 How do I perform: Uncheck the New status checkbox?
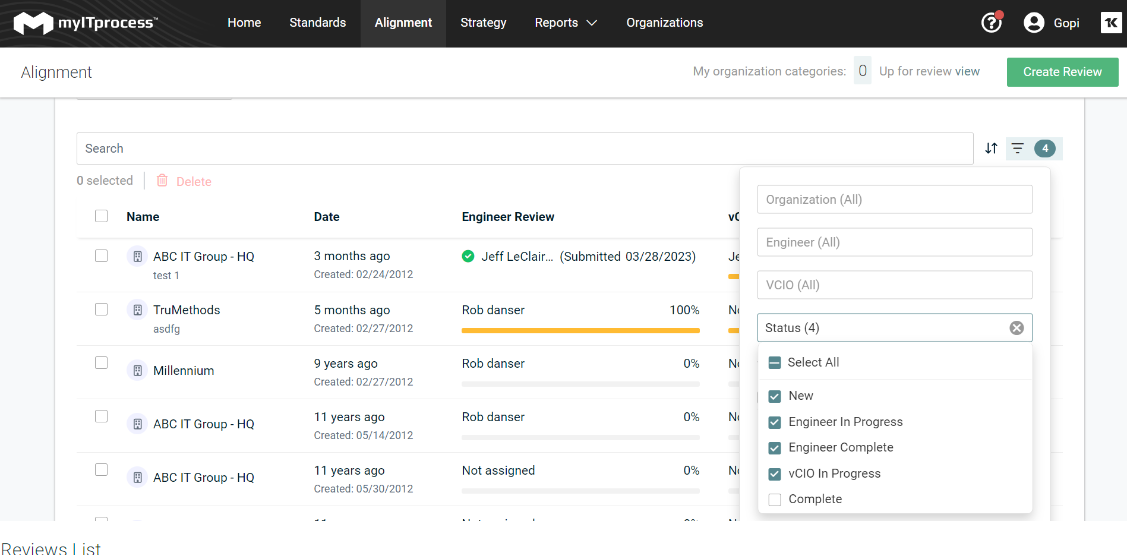(775, 396)
